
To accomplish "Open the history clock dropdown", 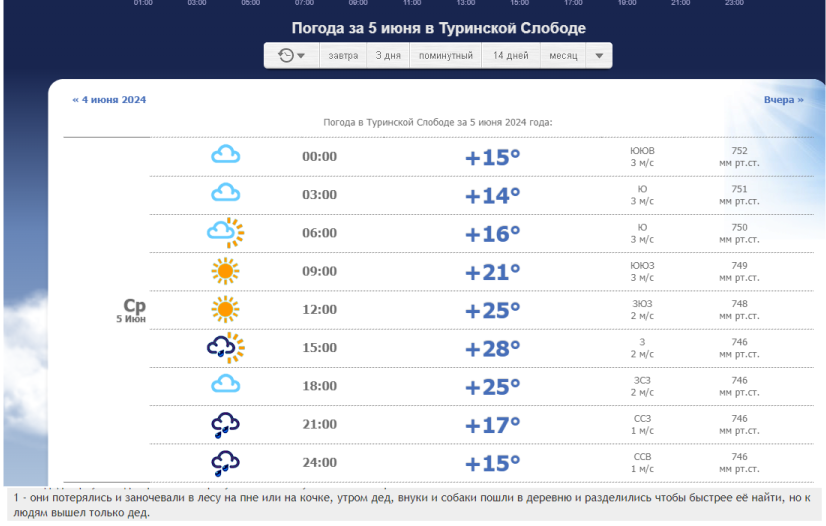I will (x=292, y=56).
